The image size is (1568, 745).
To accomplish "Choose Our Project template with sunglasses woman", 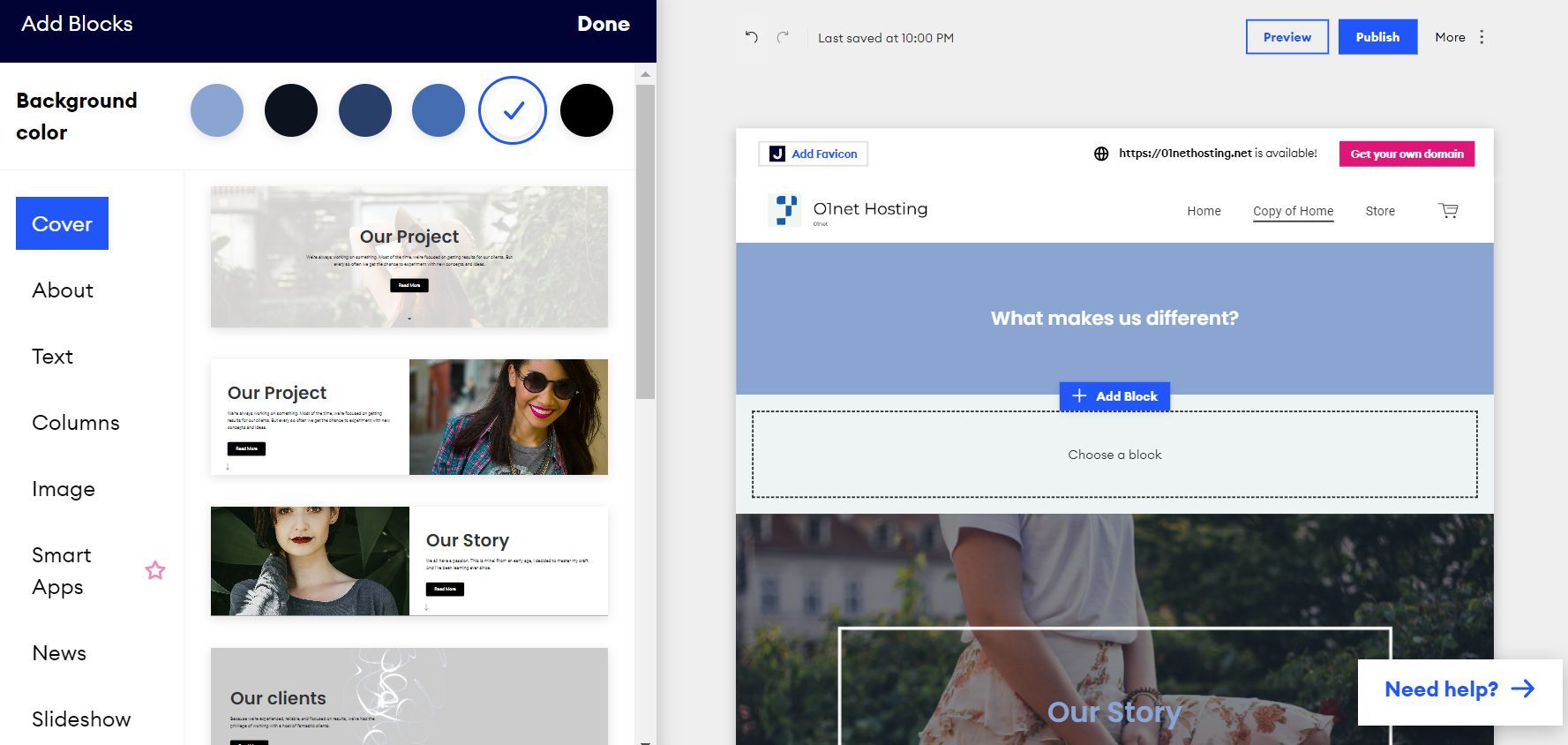I will pyautogui.click(x=409, y=417).
